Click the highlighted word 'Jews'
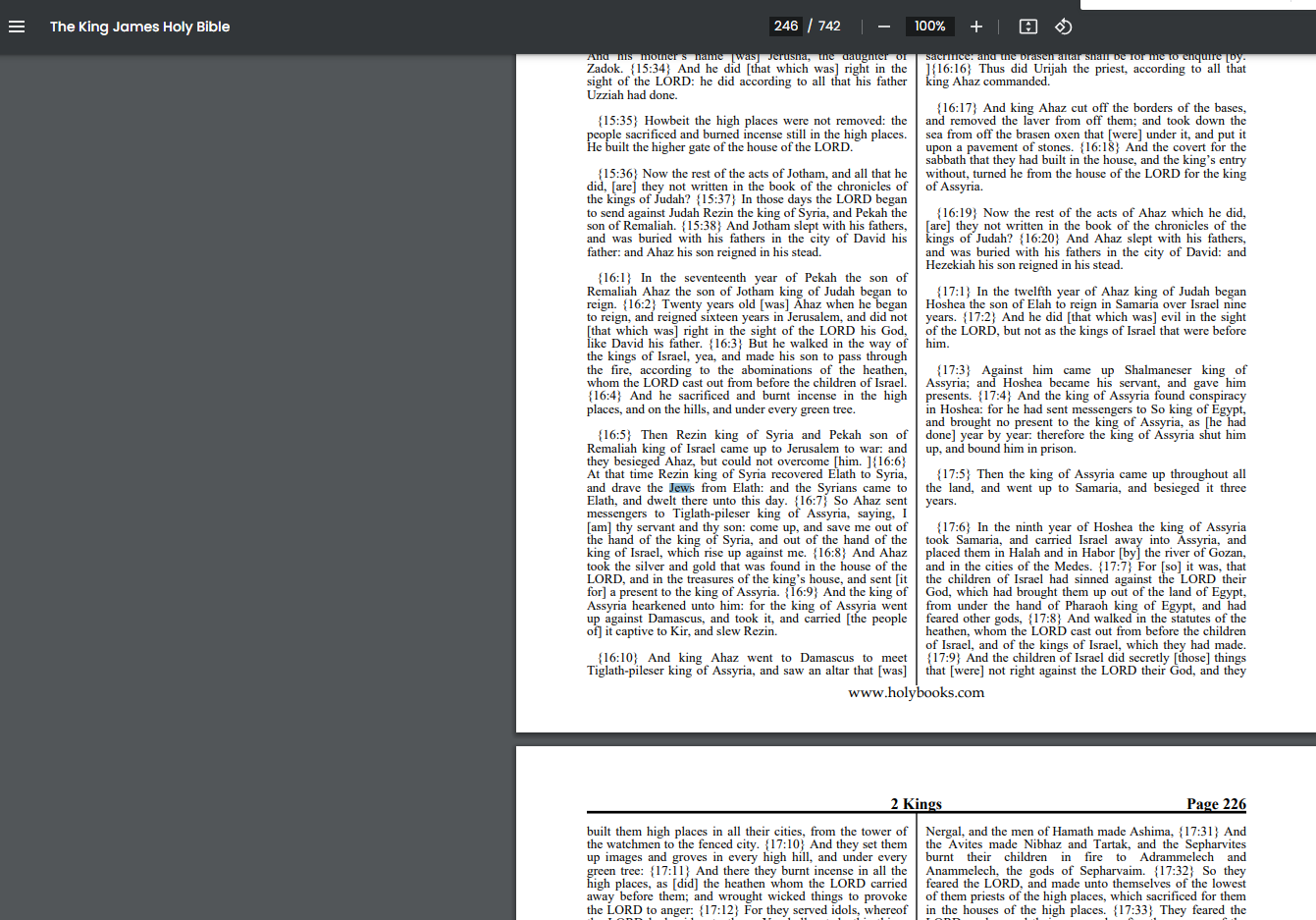1316x920 pixels. point(681,488)
